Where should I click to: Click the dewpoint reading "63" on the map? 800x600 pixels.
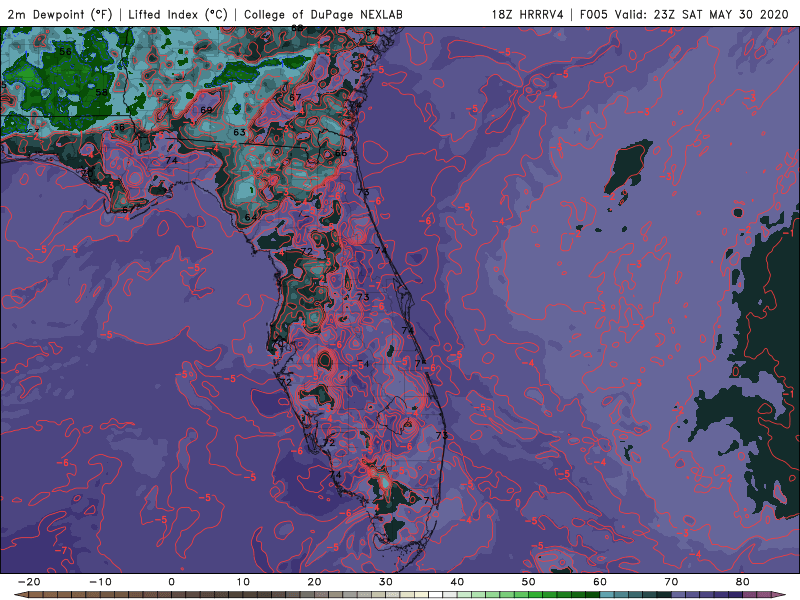coord(239,132)
